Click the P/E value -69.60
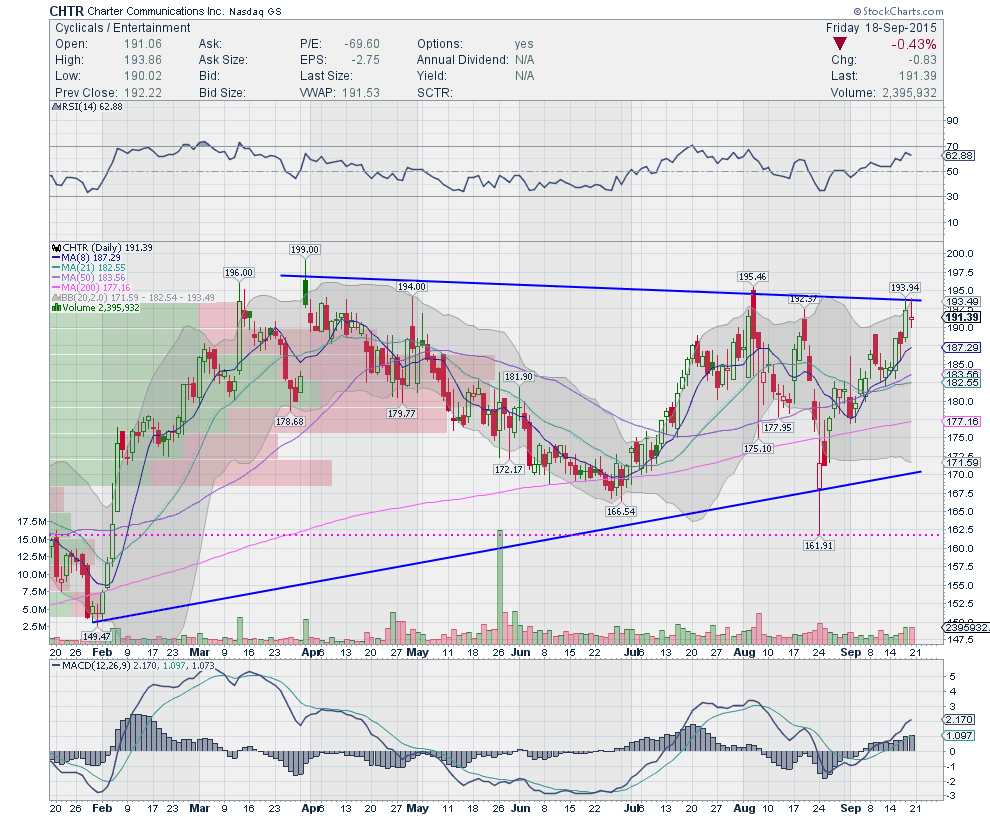The image size is (990, 817). pyautogui.click(x=362, y=44)
